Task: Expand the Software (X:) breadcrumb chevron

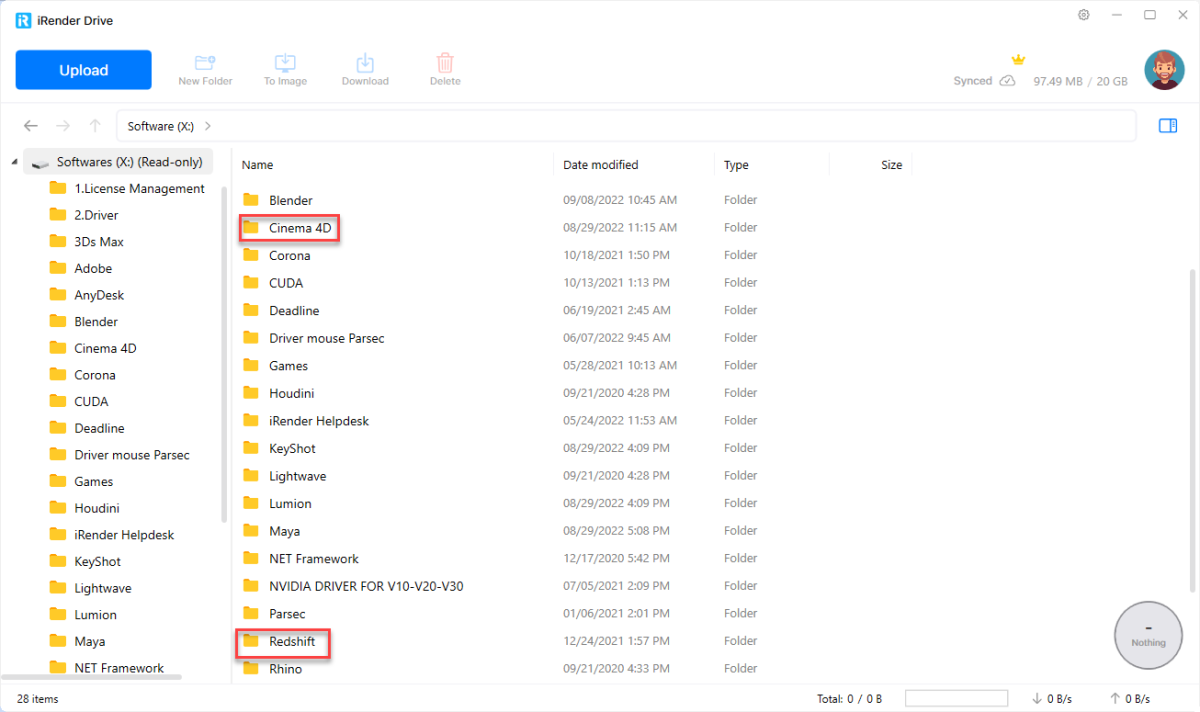Action: [x=208, y=126]
